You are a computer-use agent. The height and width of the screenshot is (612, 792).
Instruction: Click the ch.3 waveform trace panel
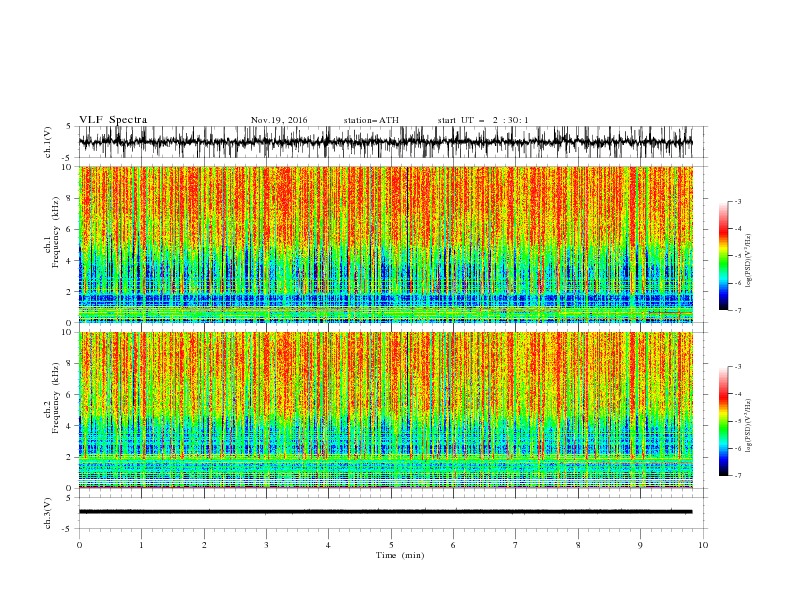(392, 513)
